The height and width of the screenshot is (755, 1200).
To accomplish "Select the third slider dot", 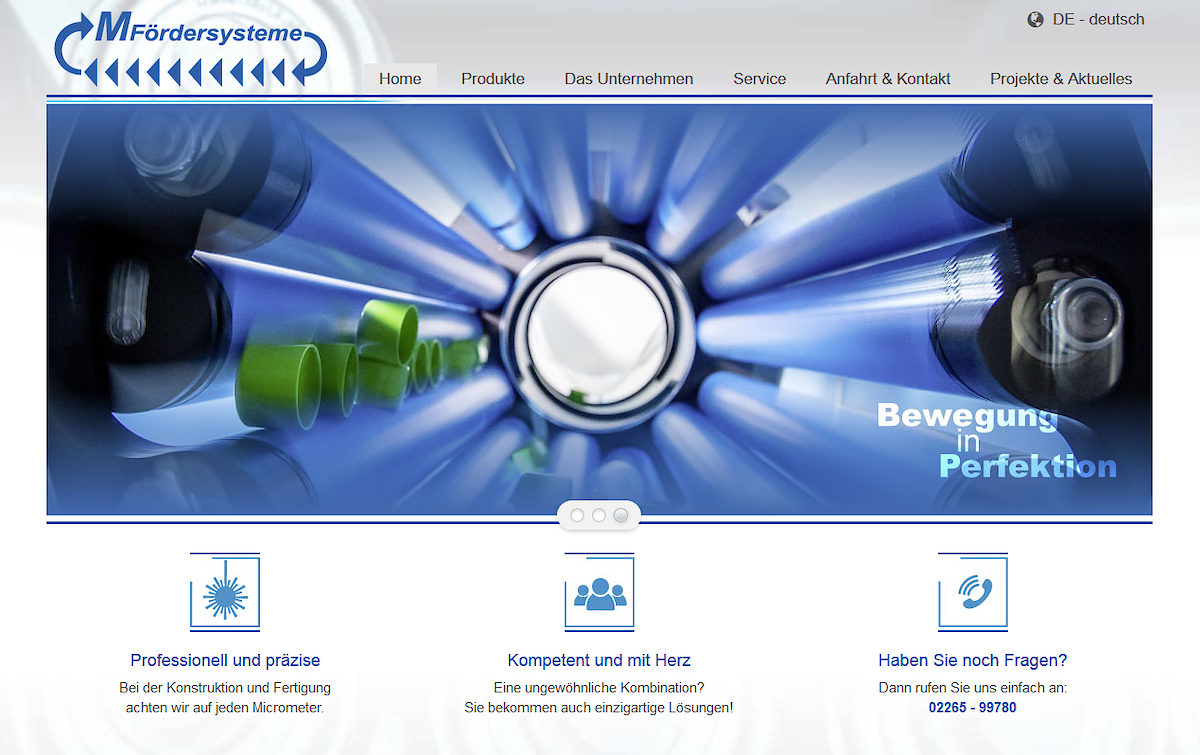I will click(x=621, y=515).
